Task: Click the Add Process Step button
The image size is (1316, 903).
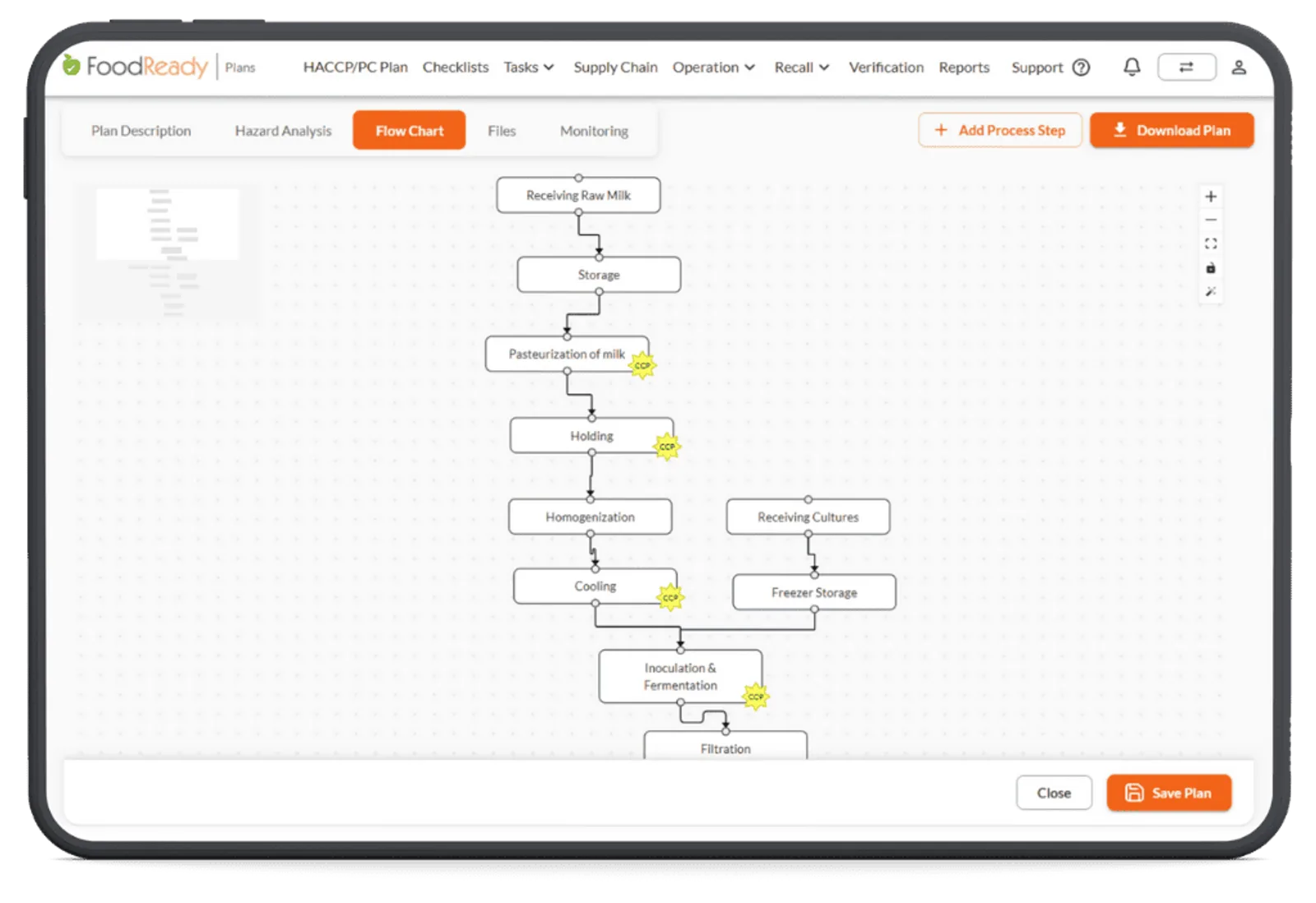Action: 999,130
